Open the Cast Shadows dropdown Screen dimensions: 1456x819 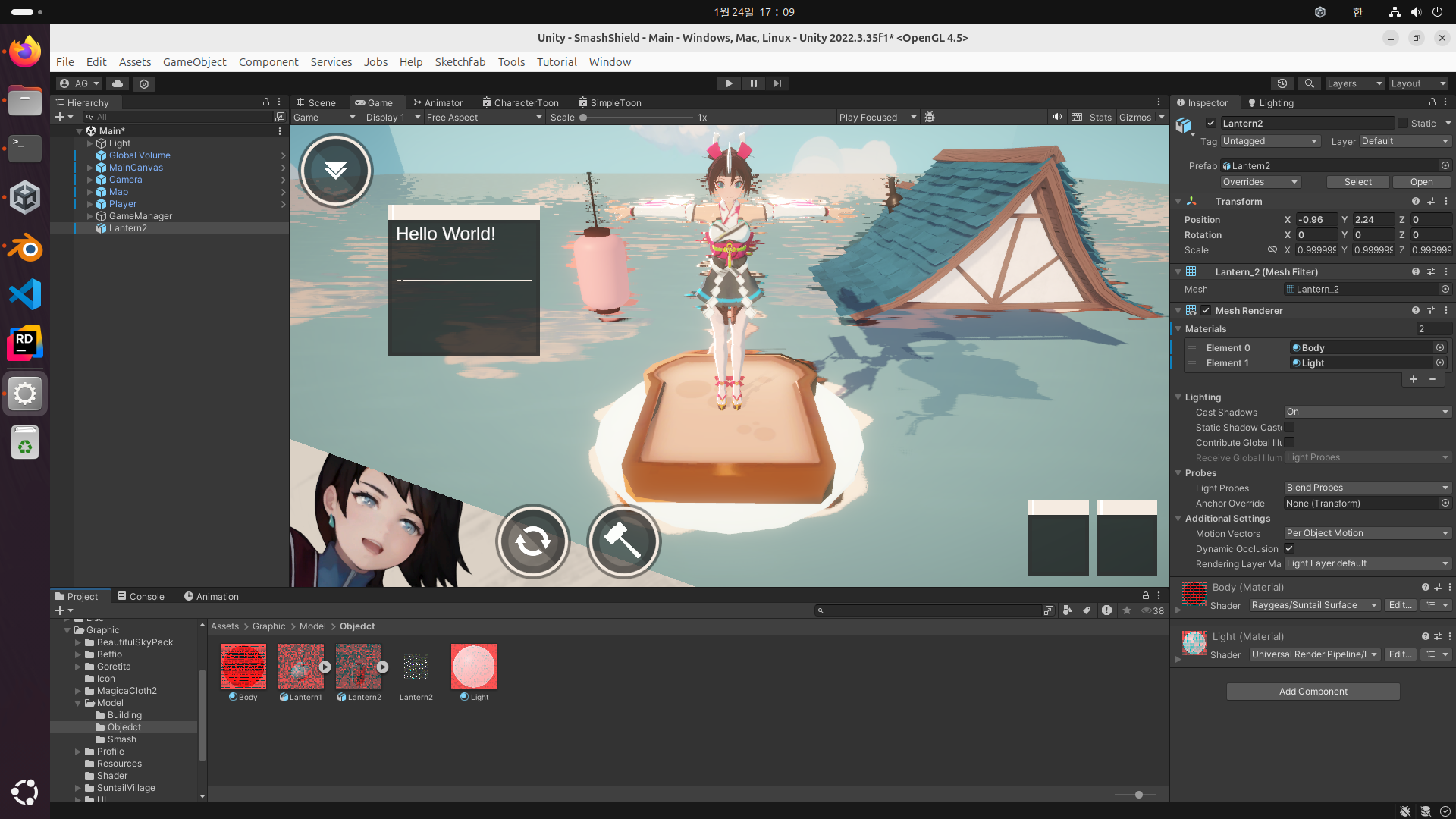tap(1367, 412)
